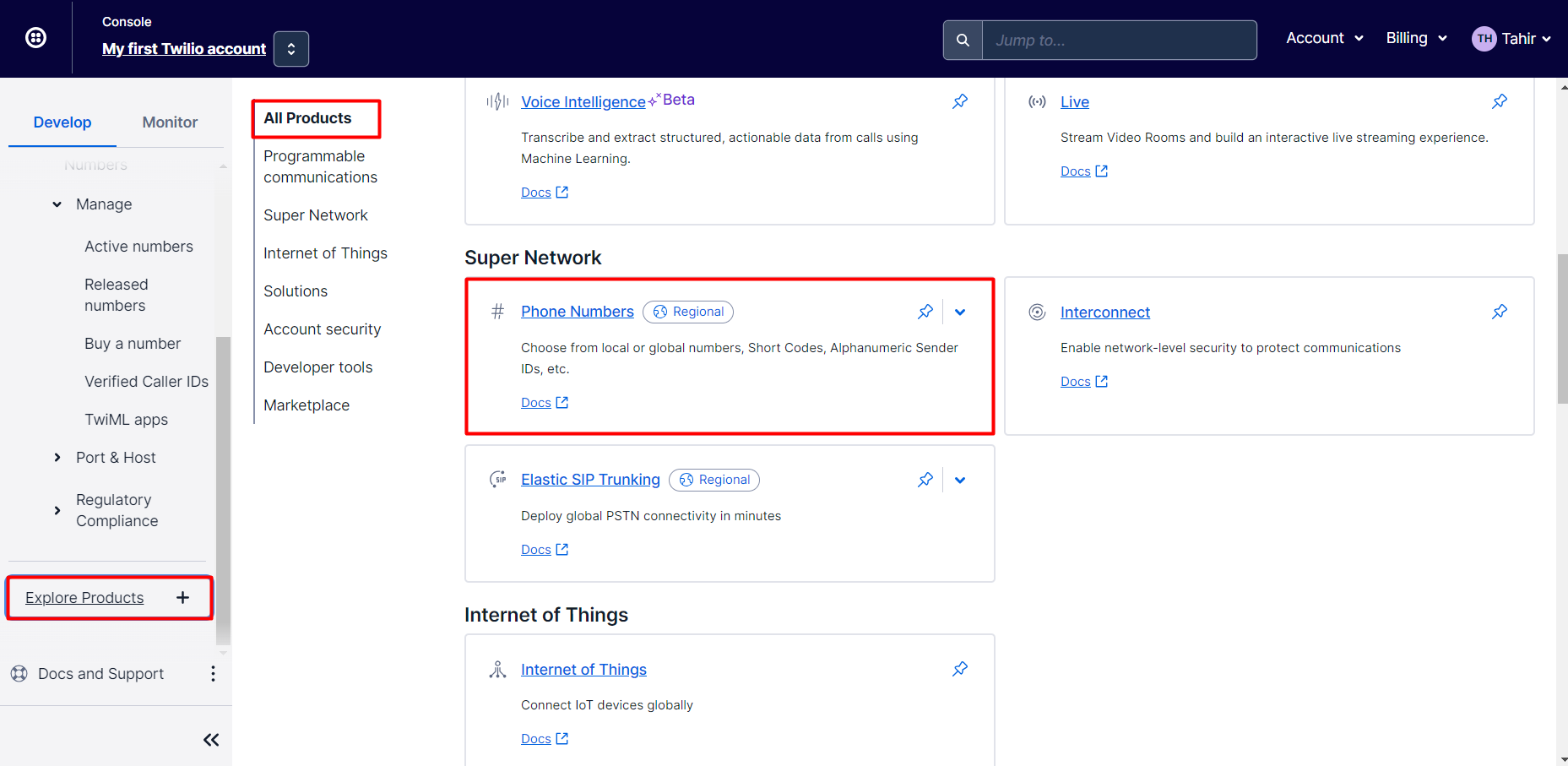Collapse the sidebar with double-chevron icon
Image resolution: width=1568 pixels, height=766 pixels.
click(211, 740)
